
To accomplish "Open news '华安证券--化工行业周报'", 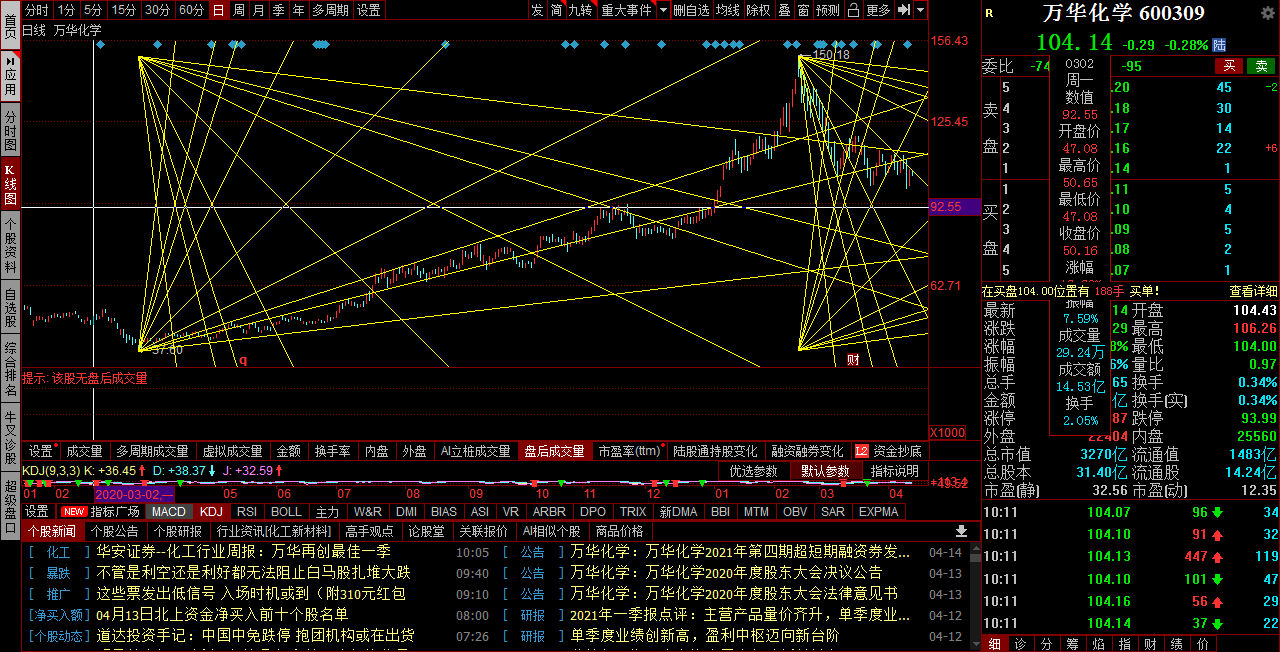I will [243, 551].
